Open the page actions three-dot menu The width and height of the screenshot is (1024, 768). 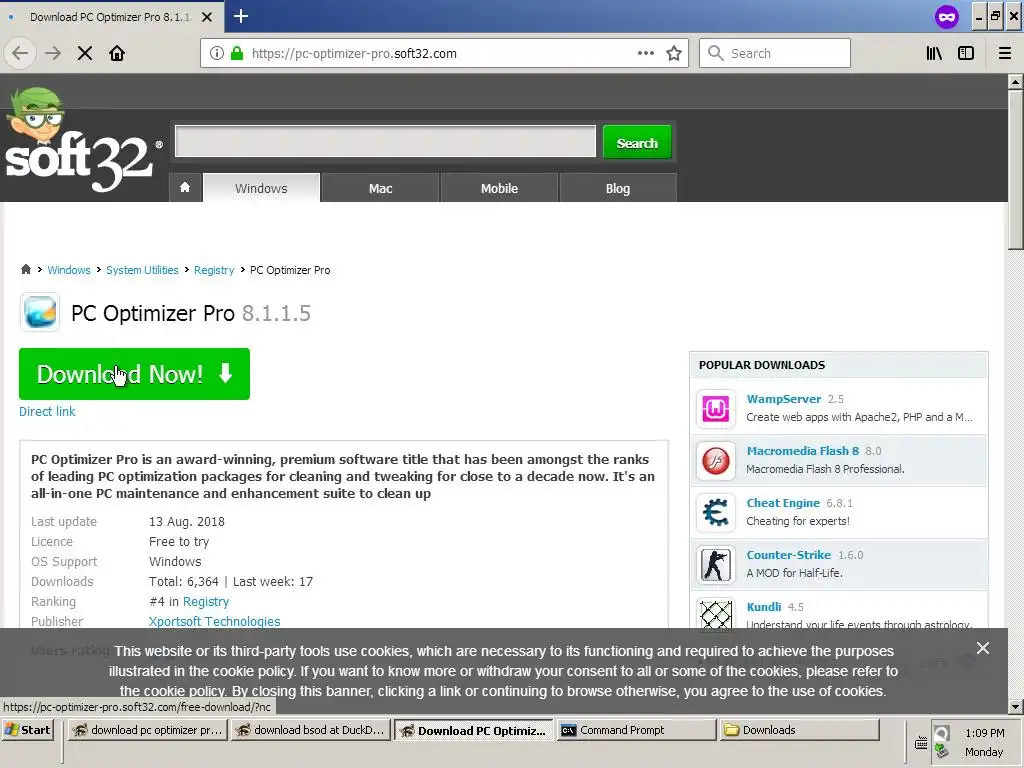click(x=646, y=53)
